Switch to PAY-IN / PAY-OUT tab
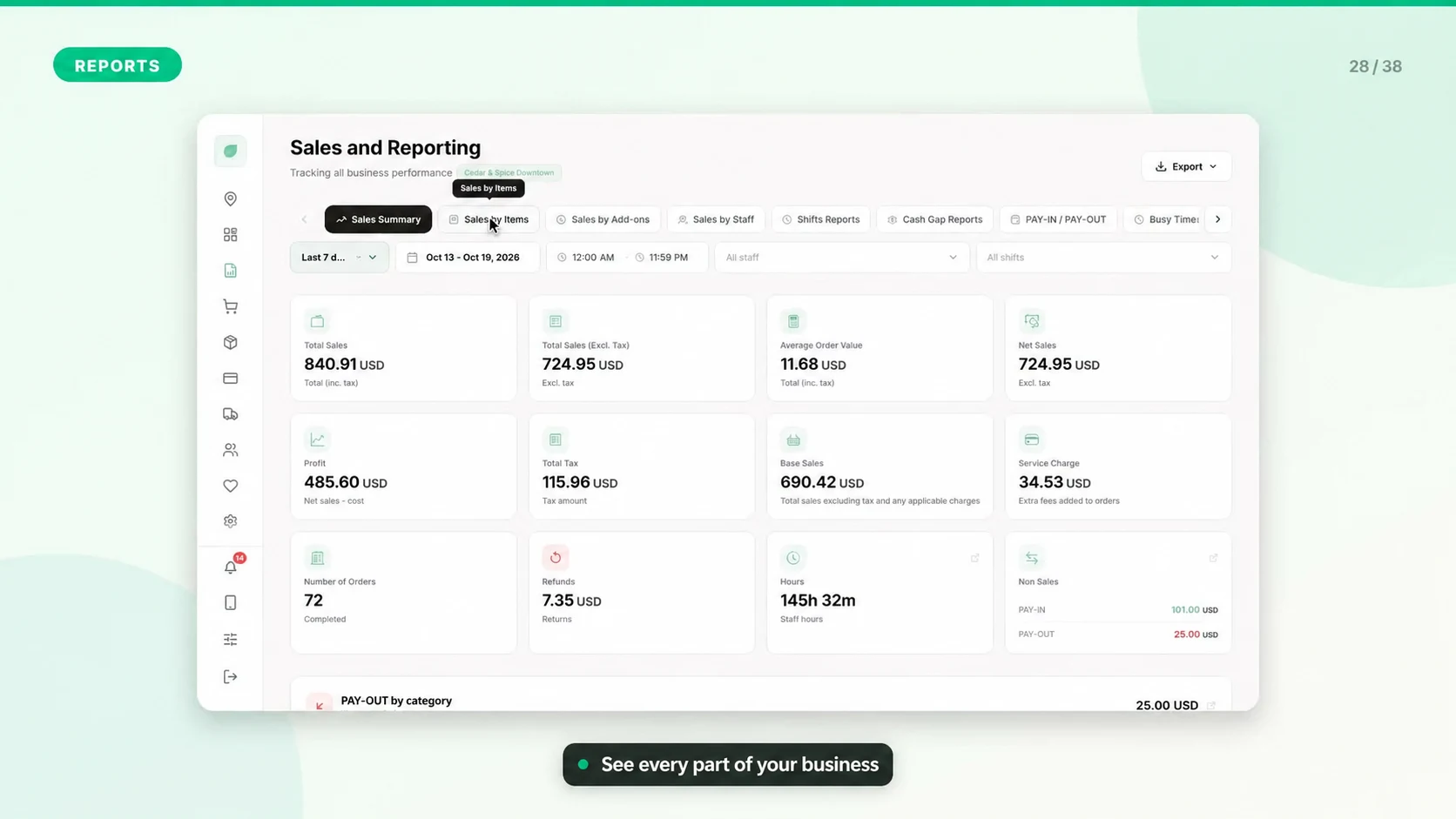Viewport: 1456px width, 819px height. (1058, 219)
